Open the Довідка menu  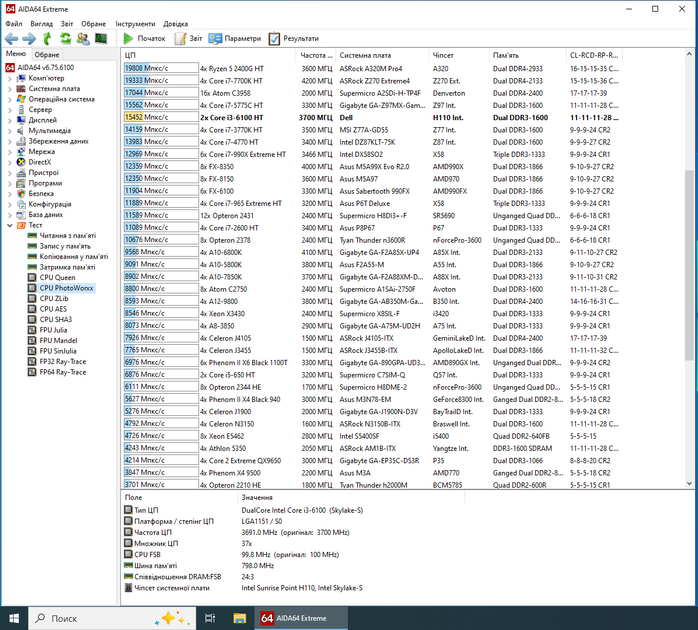pos(175,24)
